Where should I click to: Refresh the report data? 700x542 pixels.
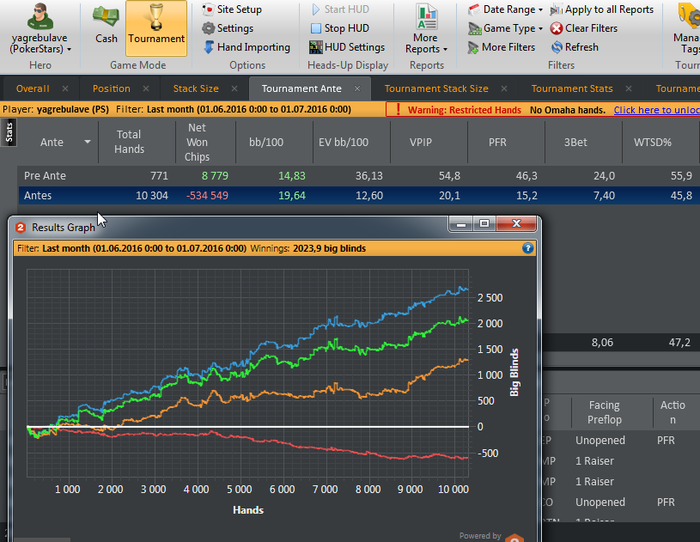pos(575,47)
